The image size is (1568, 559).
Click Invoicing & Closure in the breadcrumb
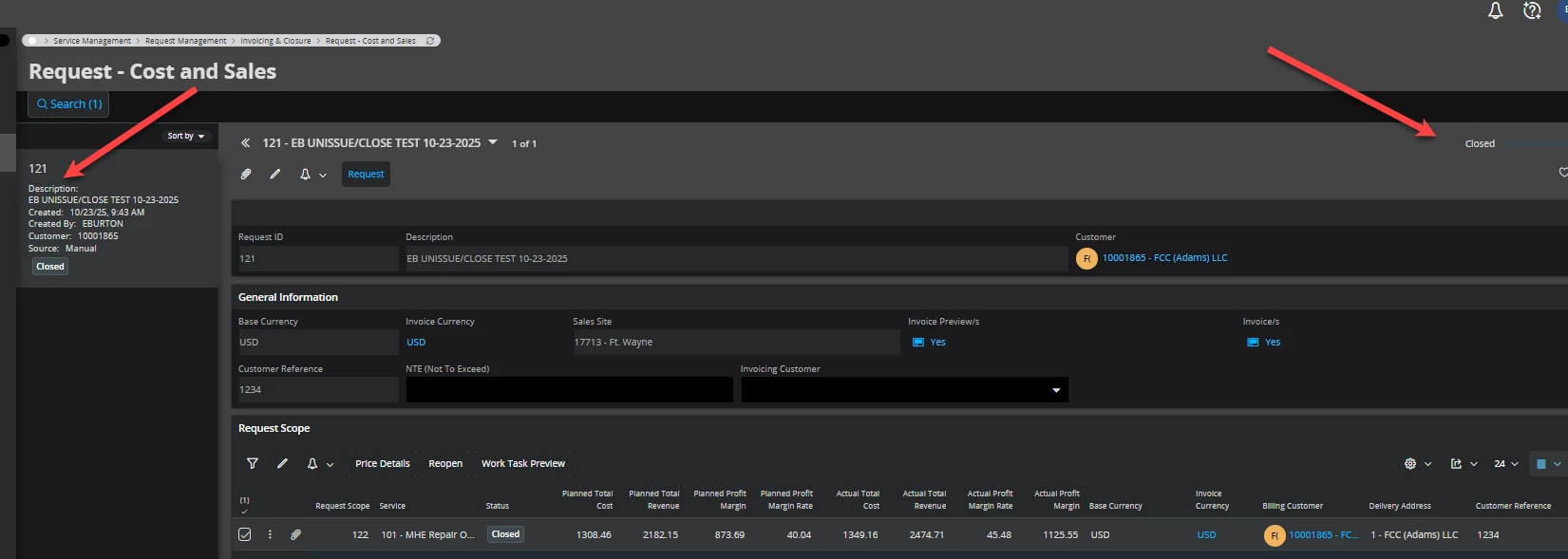[275, 41]
